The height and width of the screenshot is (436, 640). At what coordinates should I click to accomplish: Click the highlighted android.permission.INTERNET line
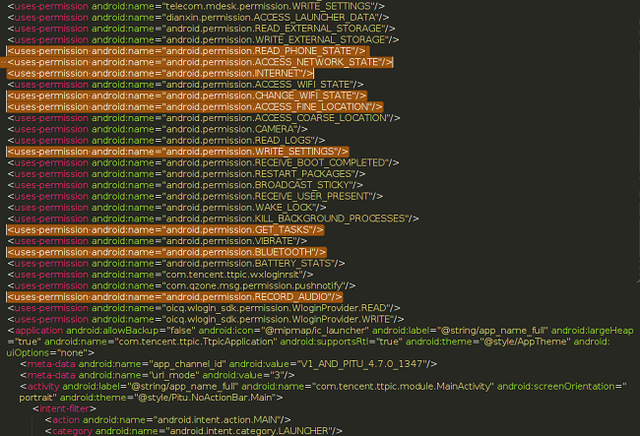160,73
